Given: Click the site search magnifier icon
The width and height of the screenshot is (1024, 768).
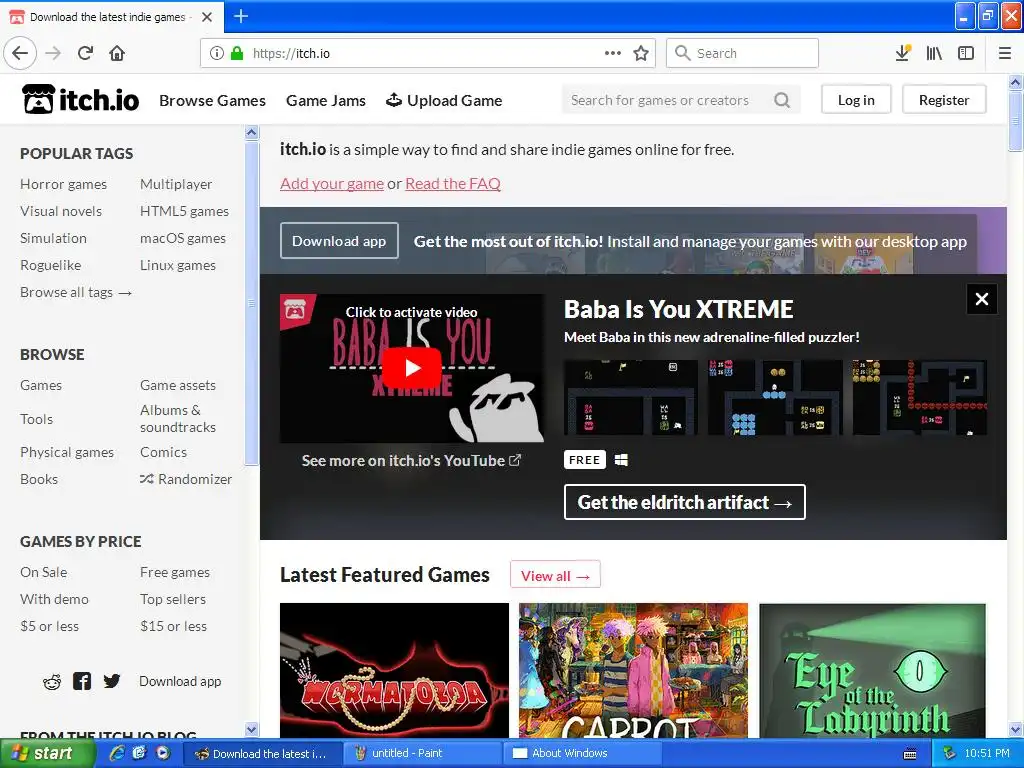Looking at the screenshot, I should click(x=782, y=100).
